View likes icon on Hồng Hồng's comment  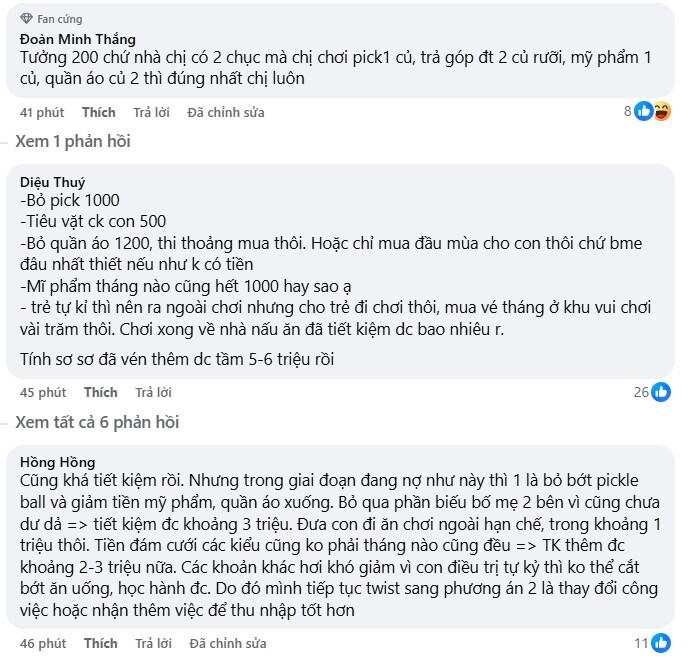click(x=661, y=643)
